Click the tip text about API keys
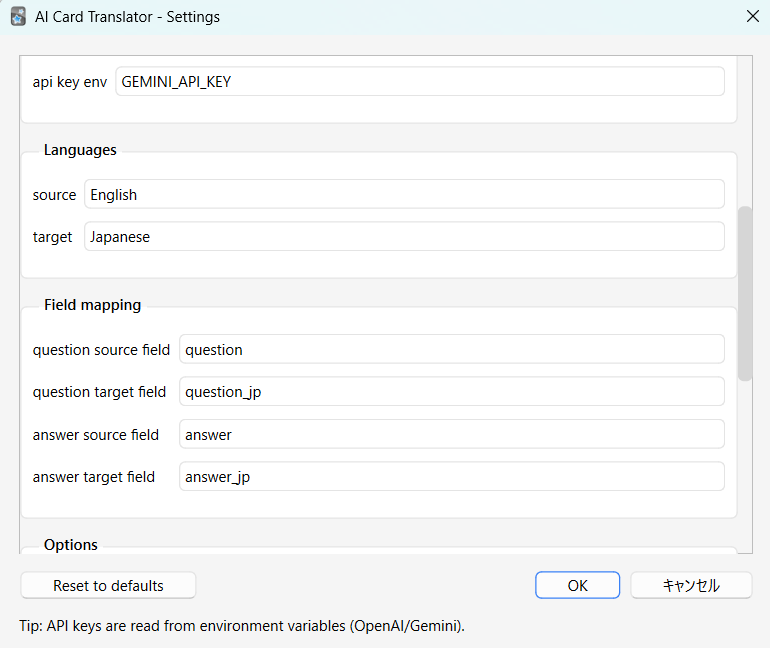770x648 pixels. (x=242, y=626)
